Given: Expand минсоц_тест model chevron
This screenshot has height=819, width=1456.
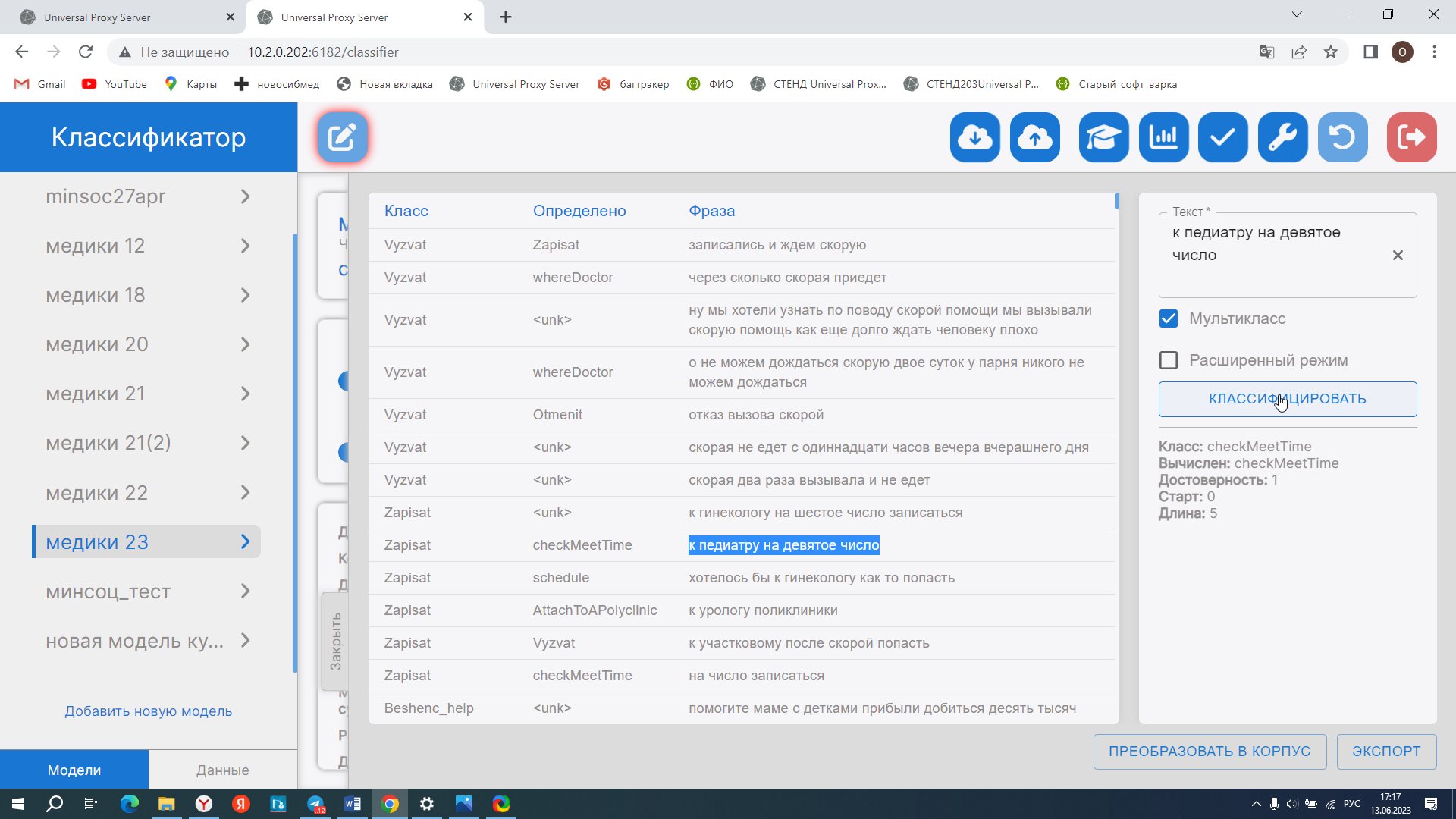Looking at the screenshot, I should click(245, 591).
